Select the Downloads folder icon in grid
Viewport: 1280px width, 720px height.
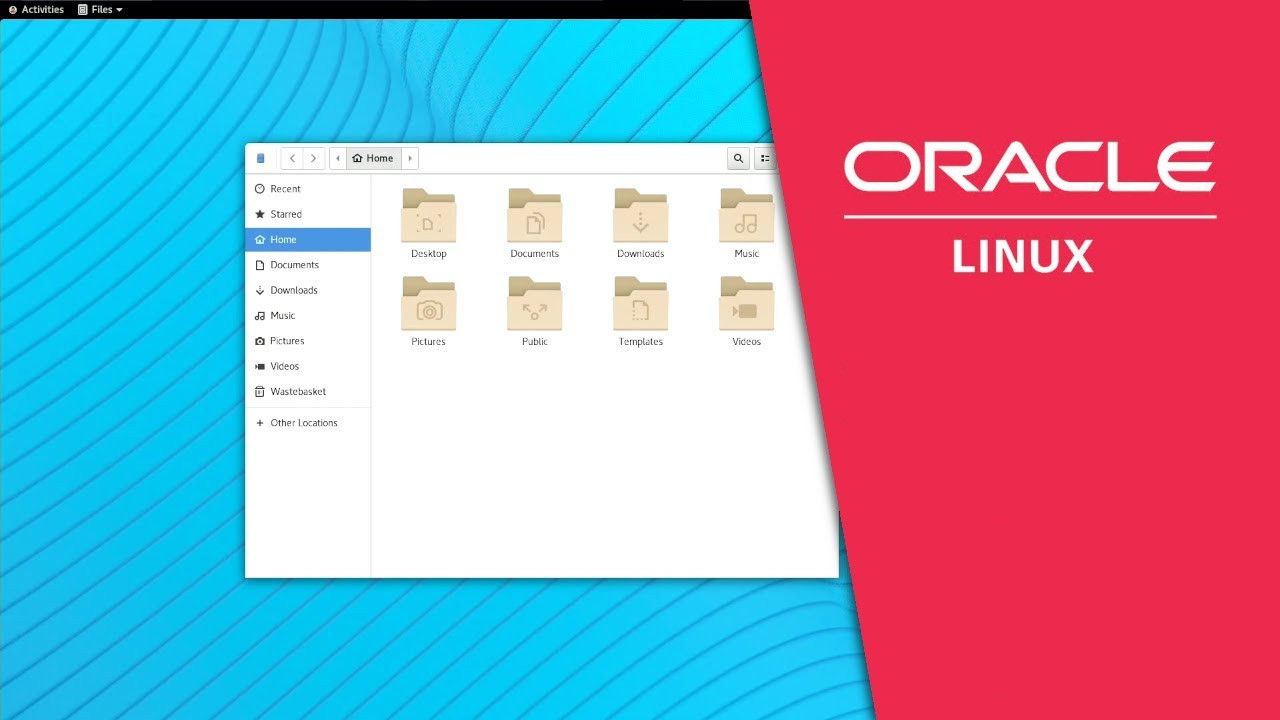[x=641, y=216]
